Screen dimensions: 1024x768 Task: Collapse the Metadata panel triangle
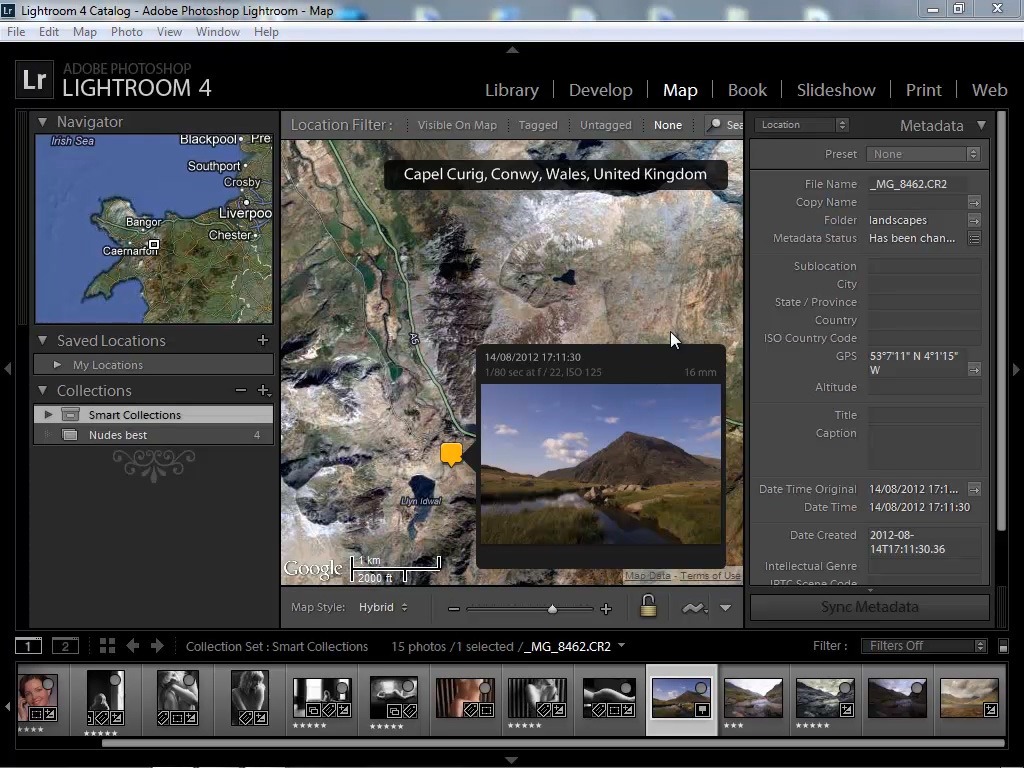[981, 125]
